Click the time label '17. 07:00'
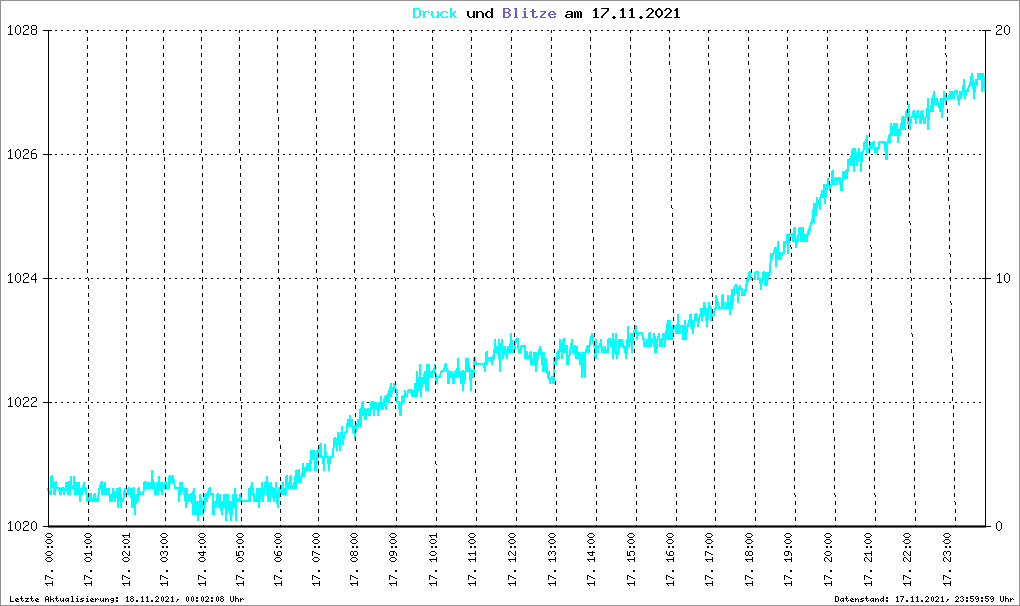This screenshot has width=1020, height=606. 316,559
